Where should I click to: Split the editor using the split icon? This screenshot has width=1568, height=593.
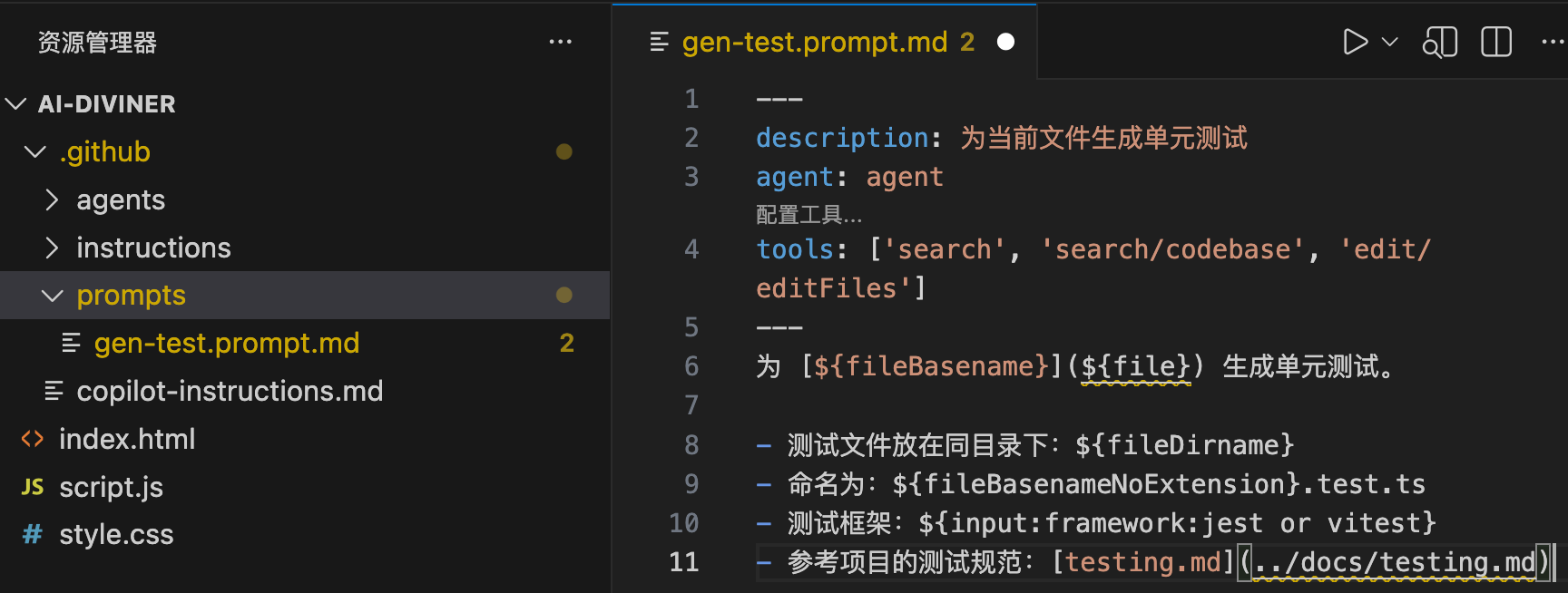click(1496, 42)
